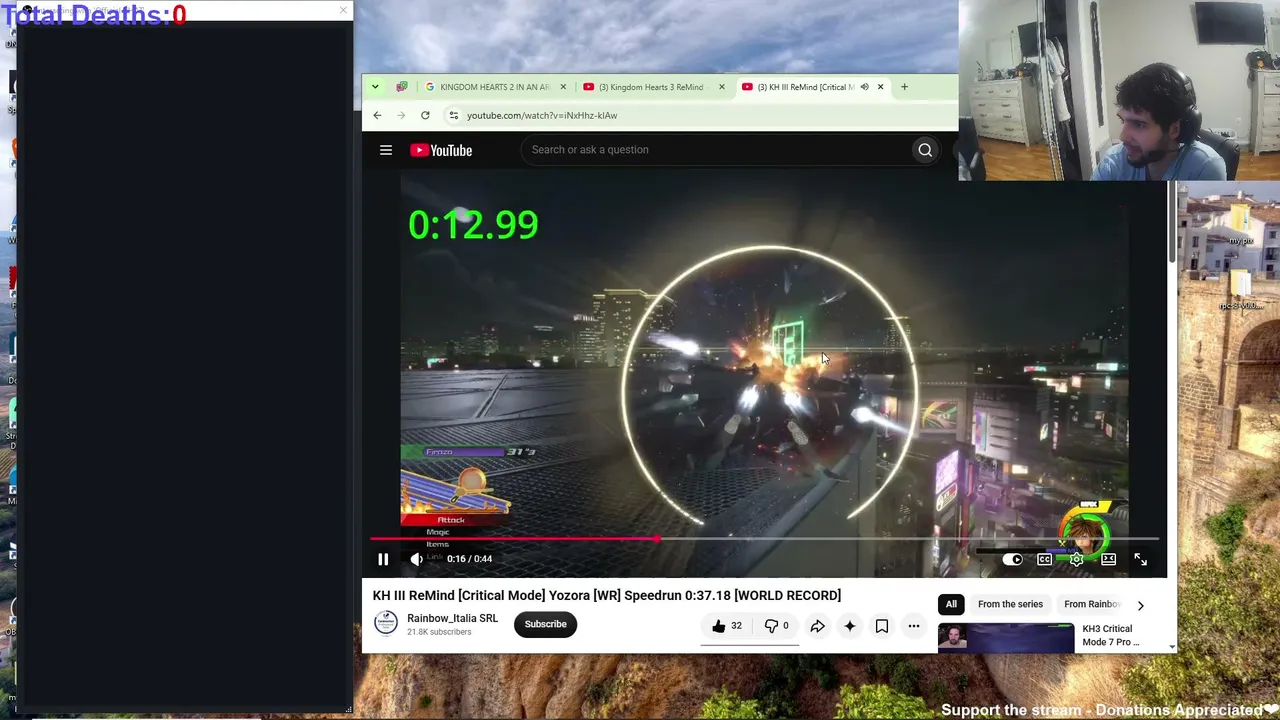Viewport: 1280px width, 720px height.
Task: Click the 21.8K subscribers text
Action: (x=439, y=632)
